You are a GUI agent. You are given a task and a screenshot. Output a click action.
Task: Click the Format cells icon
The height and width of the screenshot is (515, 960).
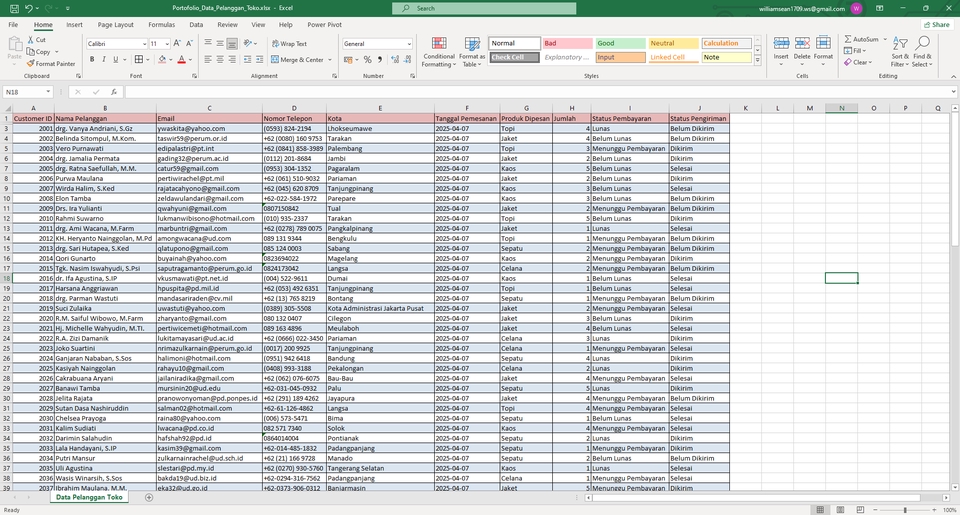[823, 43]
